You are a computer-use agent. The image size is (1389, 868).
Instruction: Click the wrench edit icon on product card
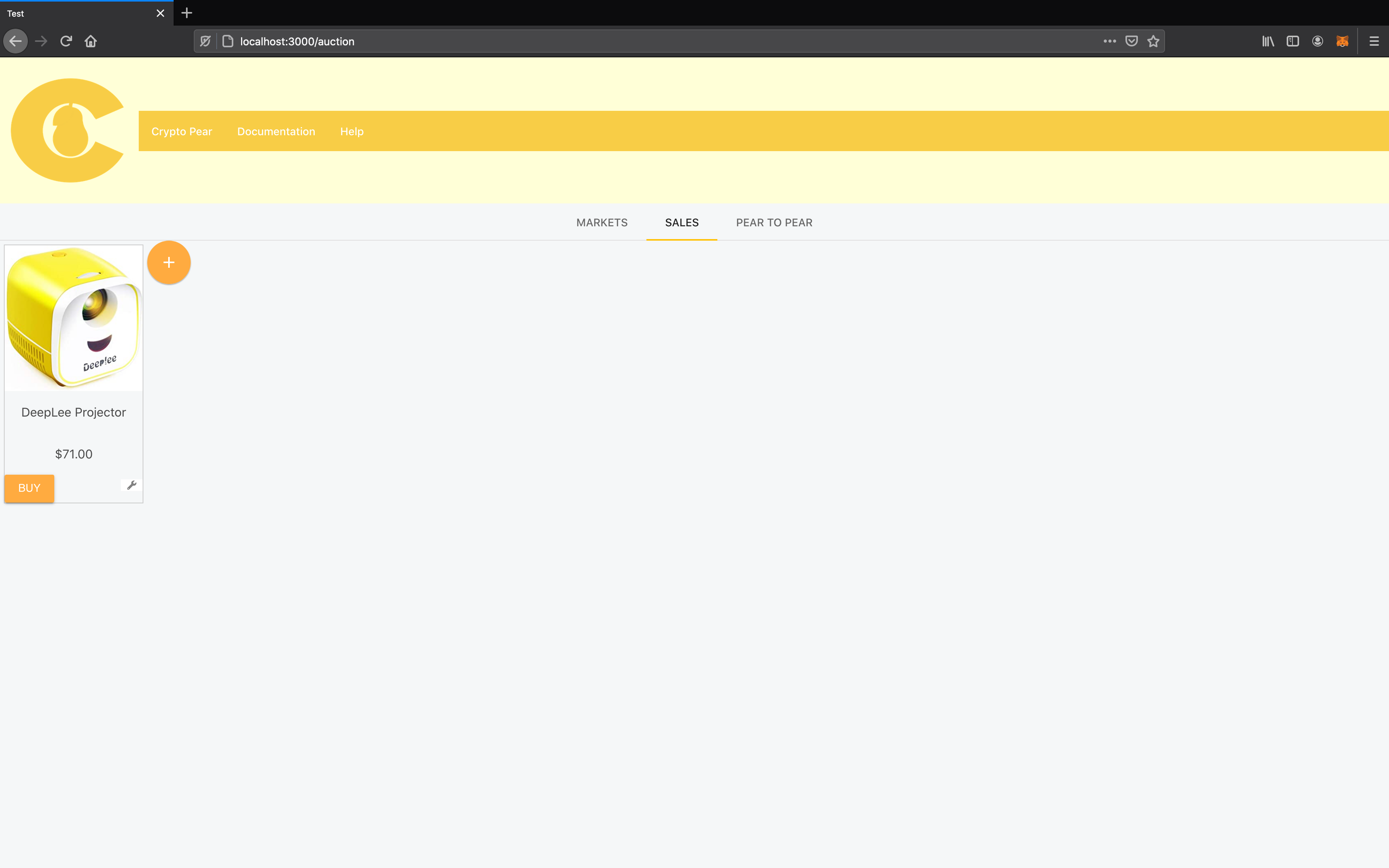pos(131,485)
